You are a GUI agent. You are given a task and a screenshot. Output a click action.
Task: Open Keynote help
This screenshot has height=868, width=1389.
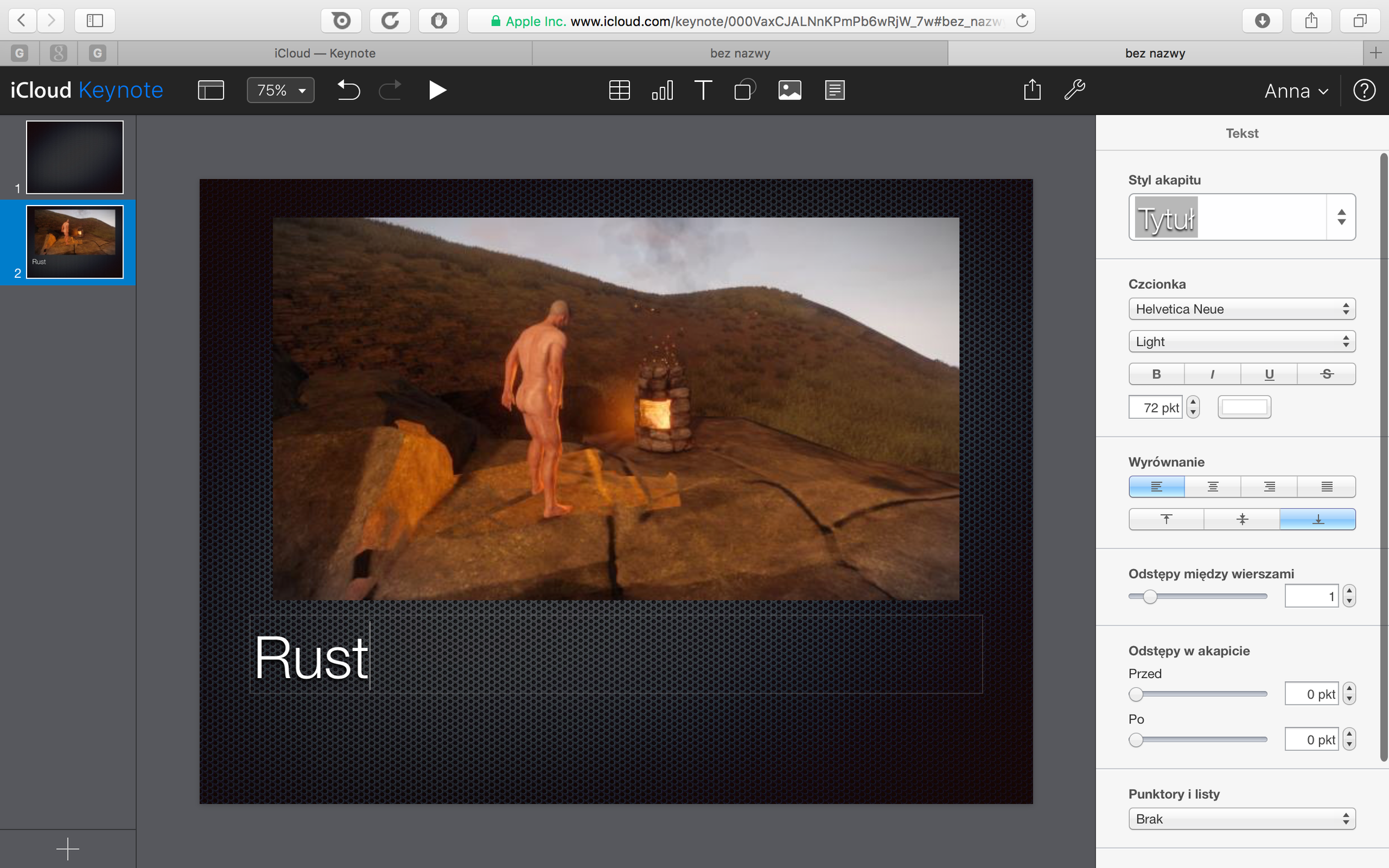pyautogui.click(x=1364, y=90)
